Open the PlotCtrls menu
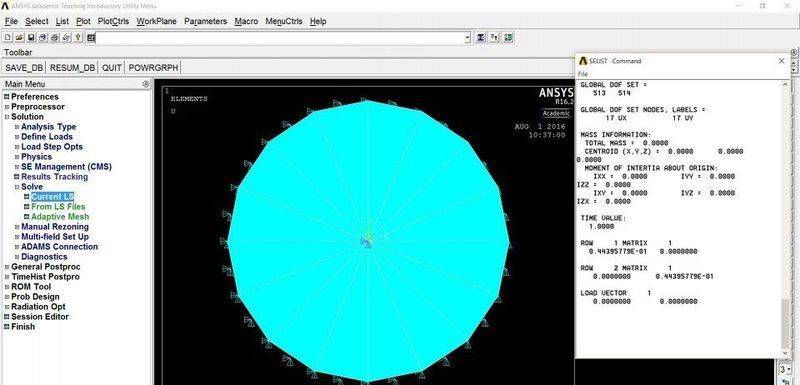This screenshot has height=385, width=800. pyautogui.click(x=113, y=21)
